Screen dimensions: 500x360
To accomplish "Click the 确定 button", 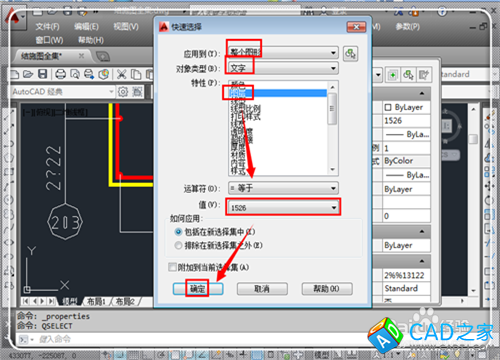I will click(x=198, y=289).
